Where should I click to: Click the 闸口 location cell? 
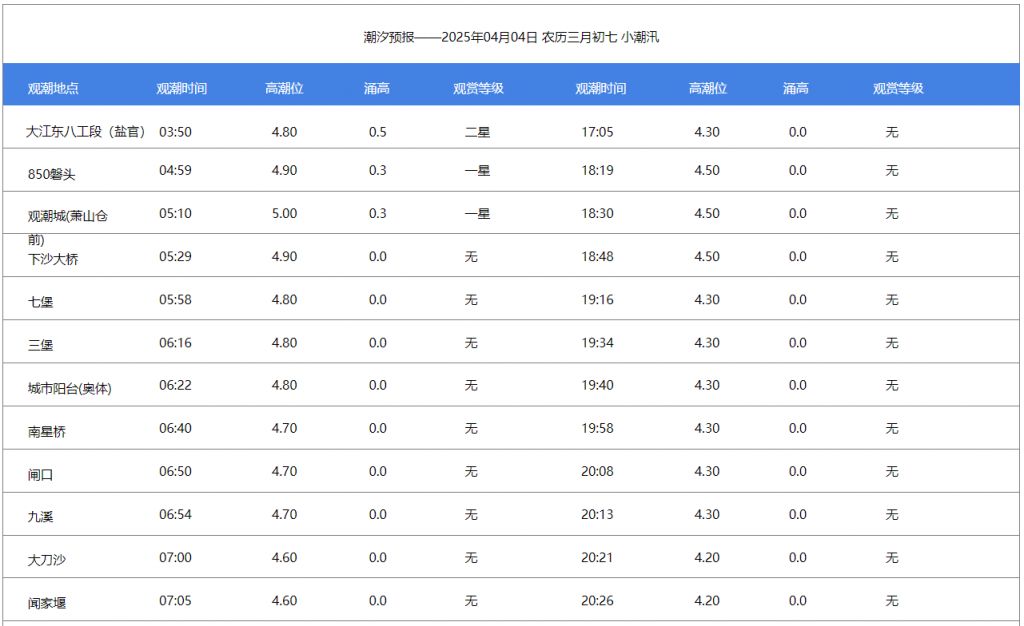41,475
